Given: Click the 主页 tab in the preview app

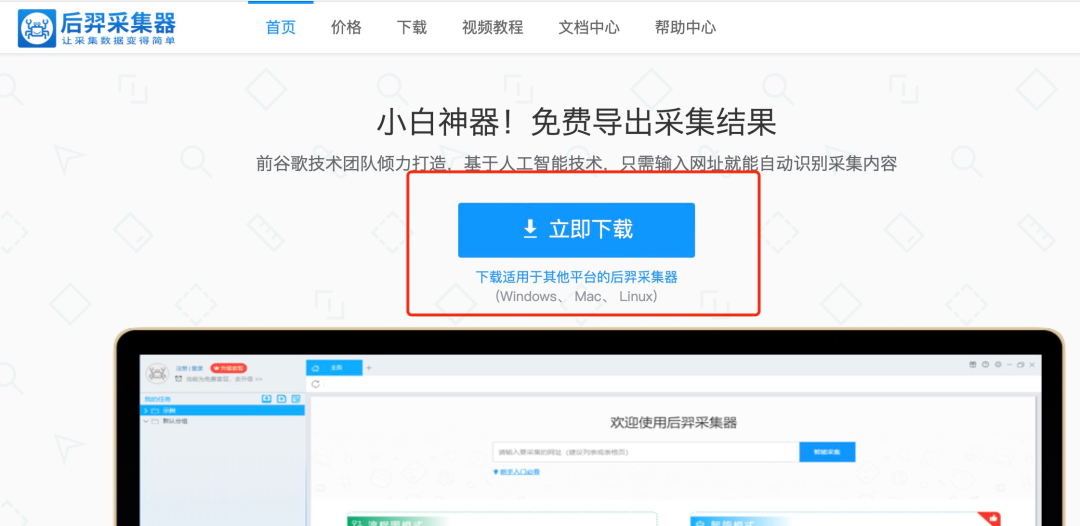Looking at the screenshot, I should 334,368.
